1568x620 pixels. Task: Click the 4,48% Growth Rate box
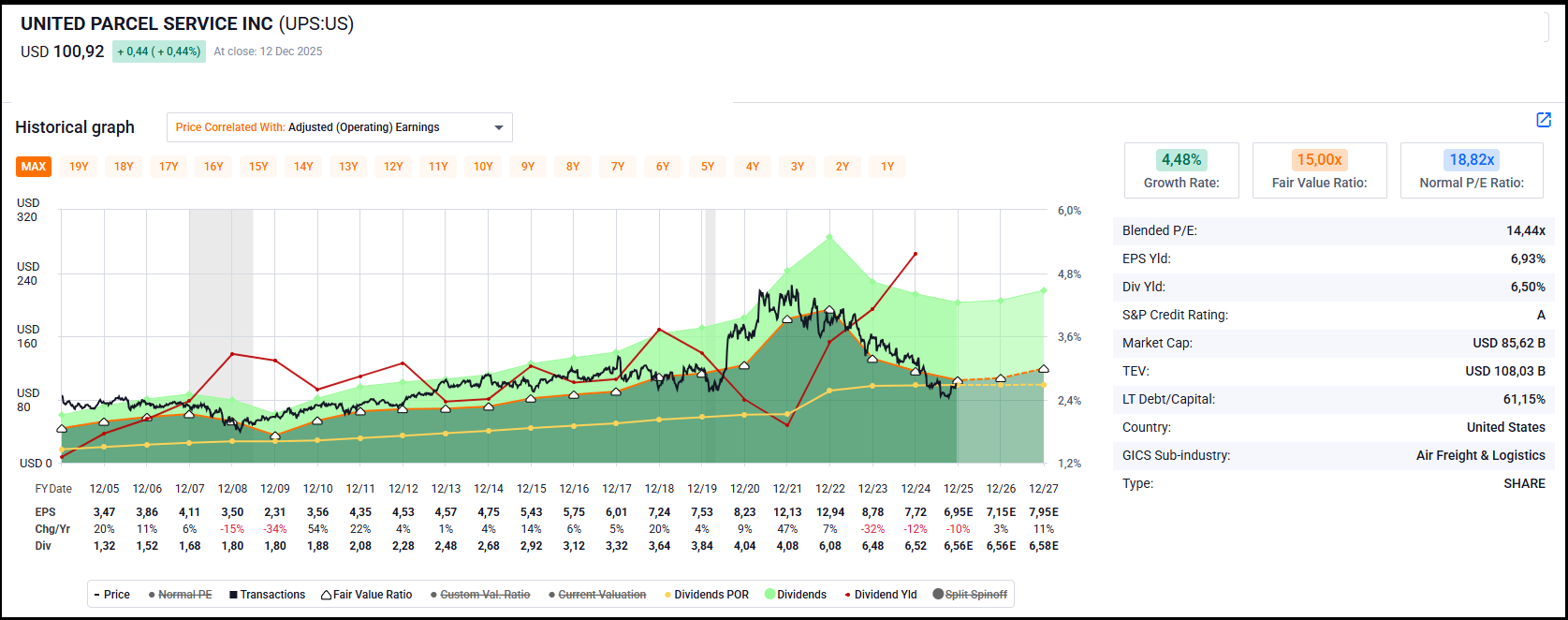(1181, 170)
